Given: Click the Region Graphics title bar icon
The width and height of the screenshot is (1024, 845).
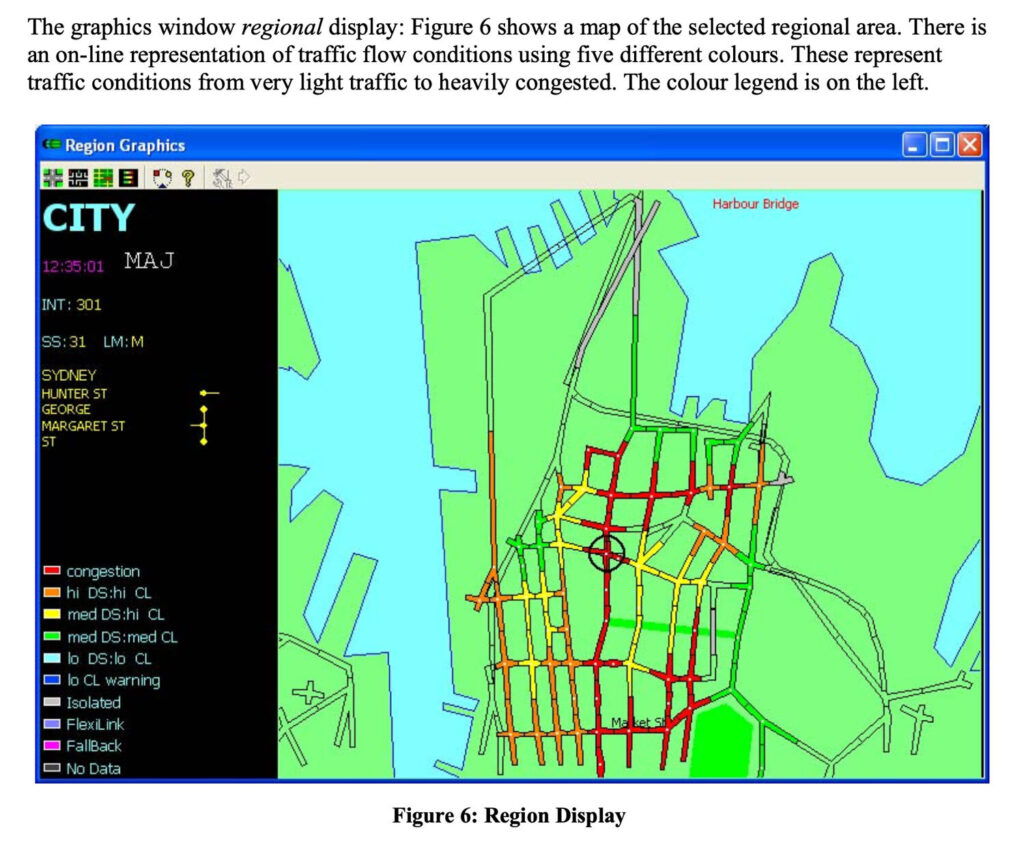Looking at the screenshot, I should pos(52,144).
